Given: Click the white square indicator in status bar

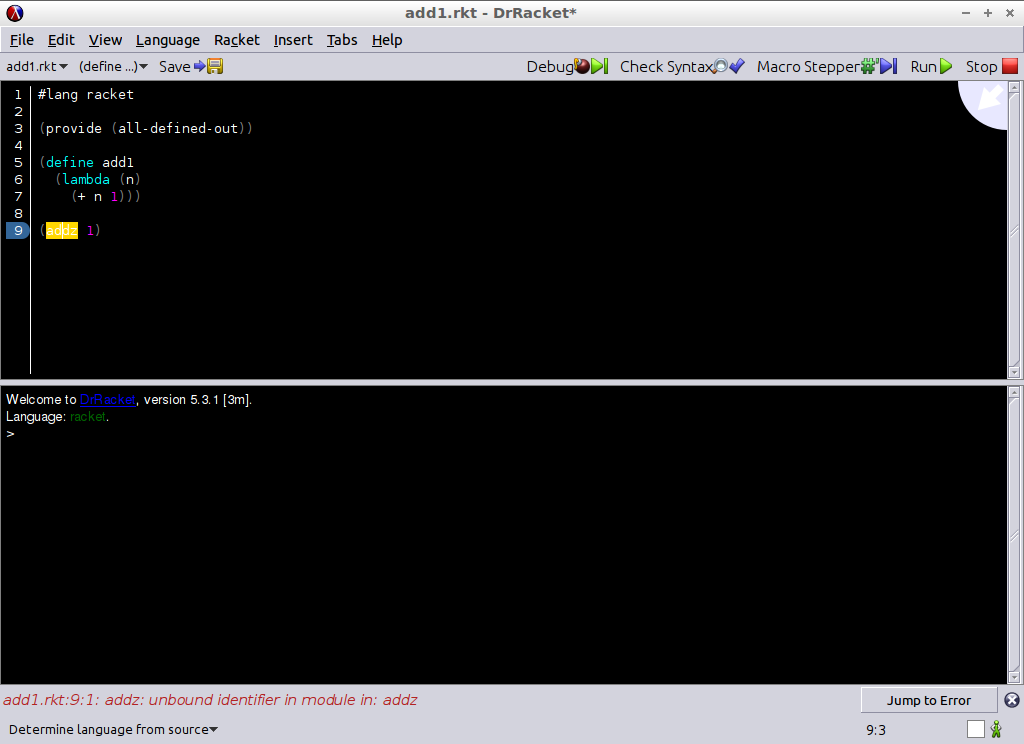Looking at the screenshot, I should pyautogui.click(x=976, y=729).
